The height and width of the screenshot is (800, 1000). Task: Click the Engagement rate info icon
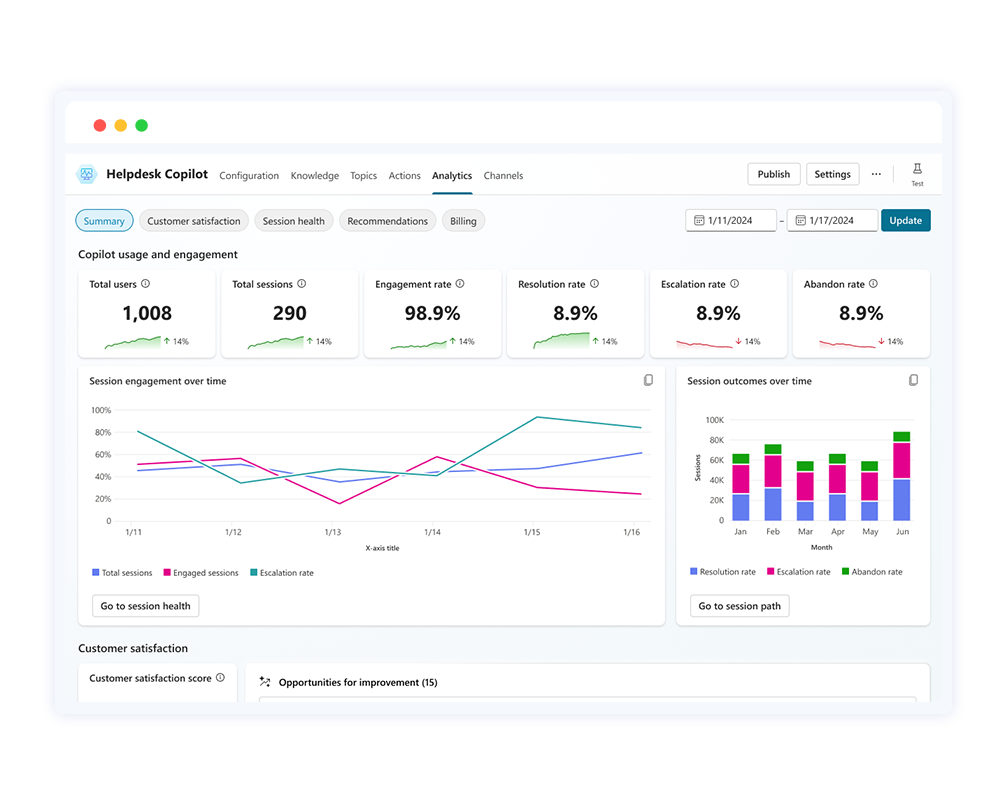tap(460, 284)
